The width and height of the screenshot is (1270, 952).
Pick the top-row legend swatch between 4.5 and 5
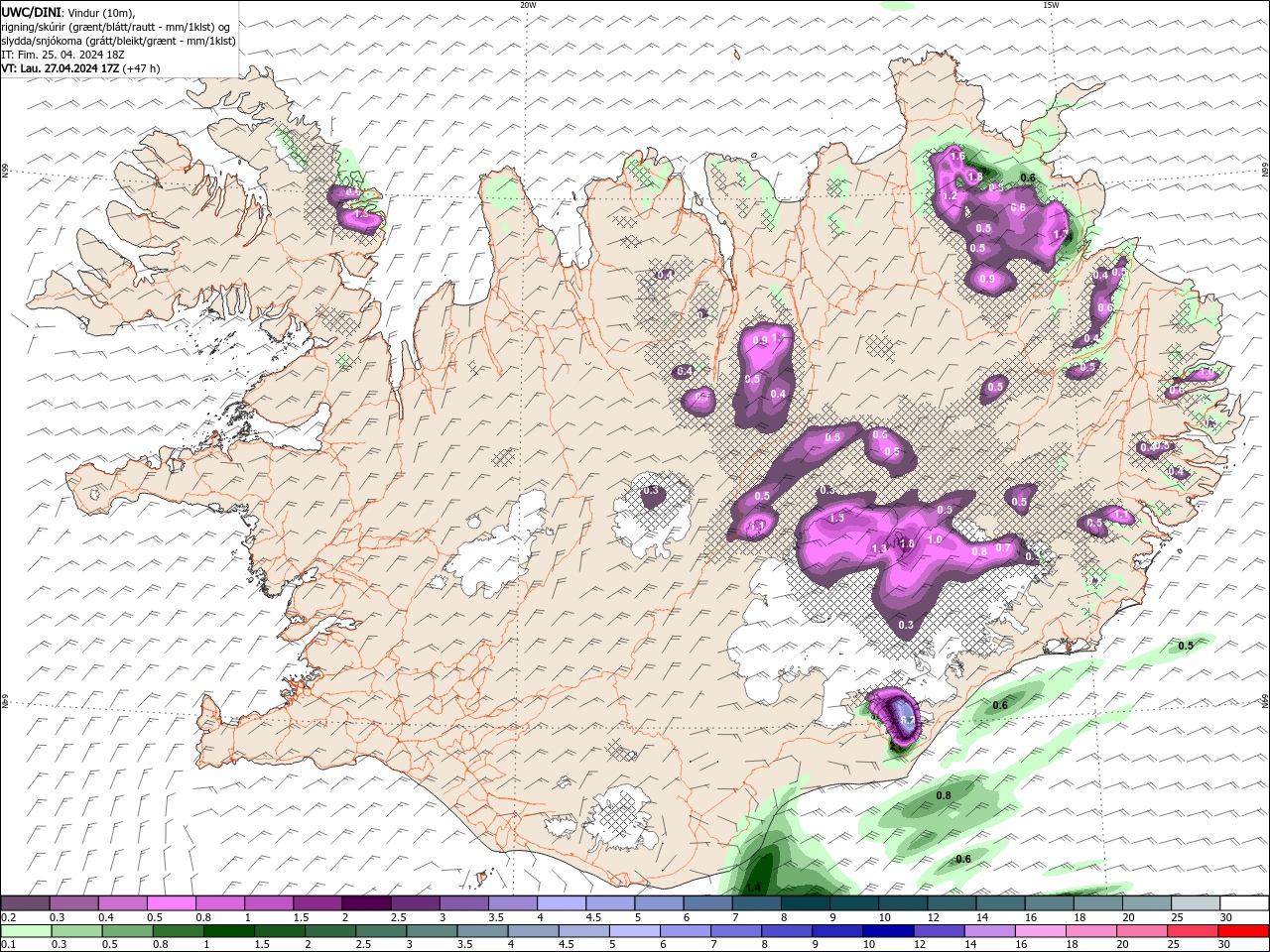(x=609, y=902)
